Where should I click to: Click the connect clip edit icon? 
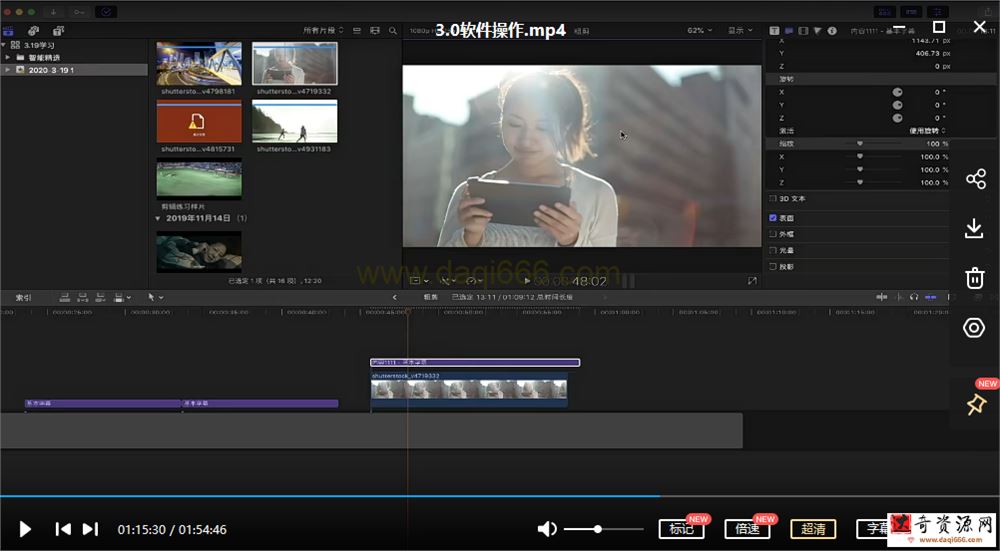64,297
